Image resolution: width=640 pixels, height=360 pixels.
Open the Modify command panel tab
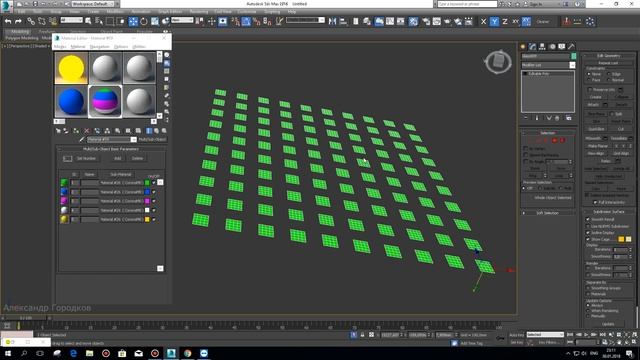point(532,46)
